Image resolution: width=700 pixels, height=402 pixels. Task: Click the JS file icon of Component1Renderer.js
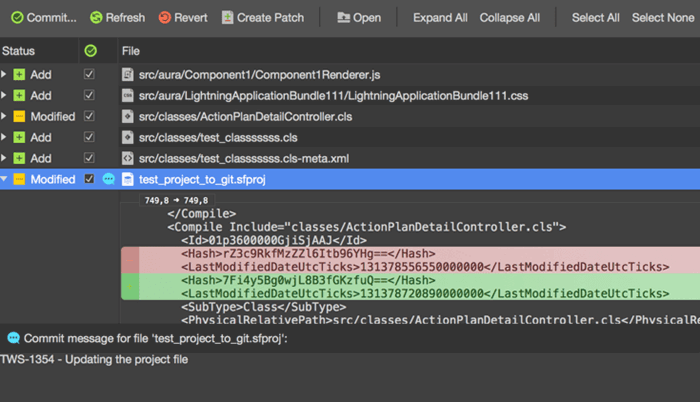pos(128,75)
